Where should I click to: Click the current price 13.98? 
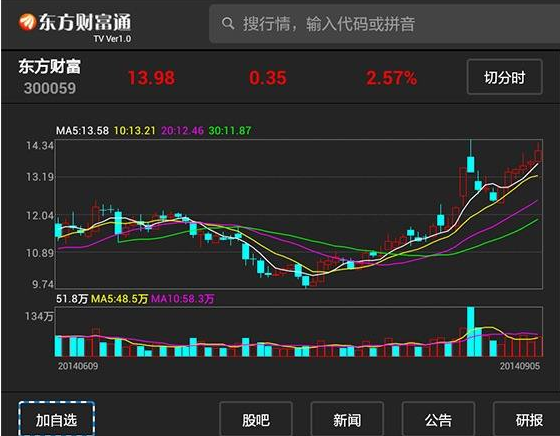point(151,78)
